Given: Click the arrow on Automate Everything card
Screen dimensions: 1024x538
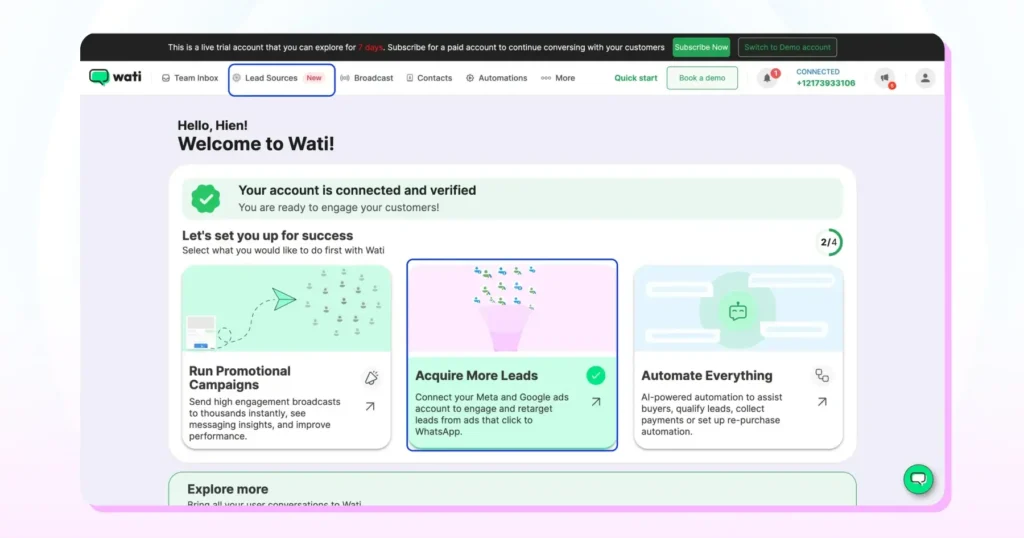Looking at the screenshot, I should coord(822,402).
